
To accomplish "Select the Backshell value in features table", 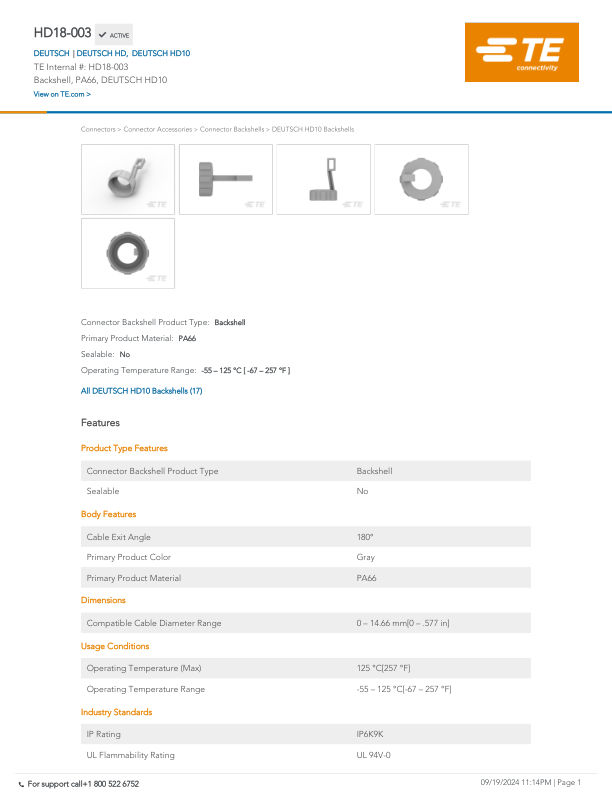I will [x=374, y=471].
